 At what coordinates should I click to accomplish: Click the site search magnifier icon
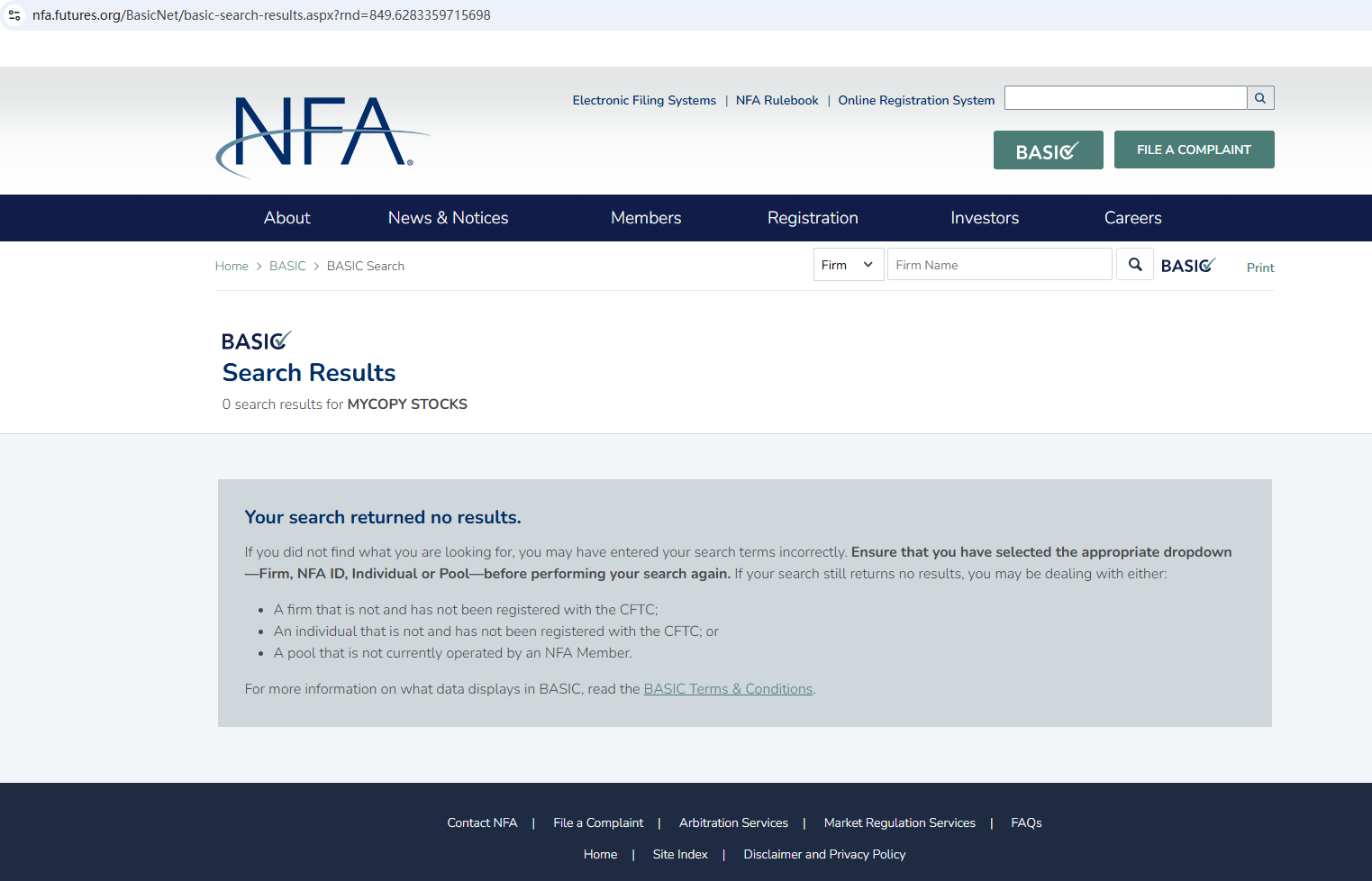pyautogui.click(x=1260, y=98)
